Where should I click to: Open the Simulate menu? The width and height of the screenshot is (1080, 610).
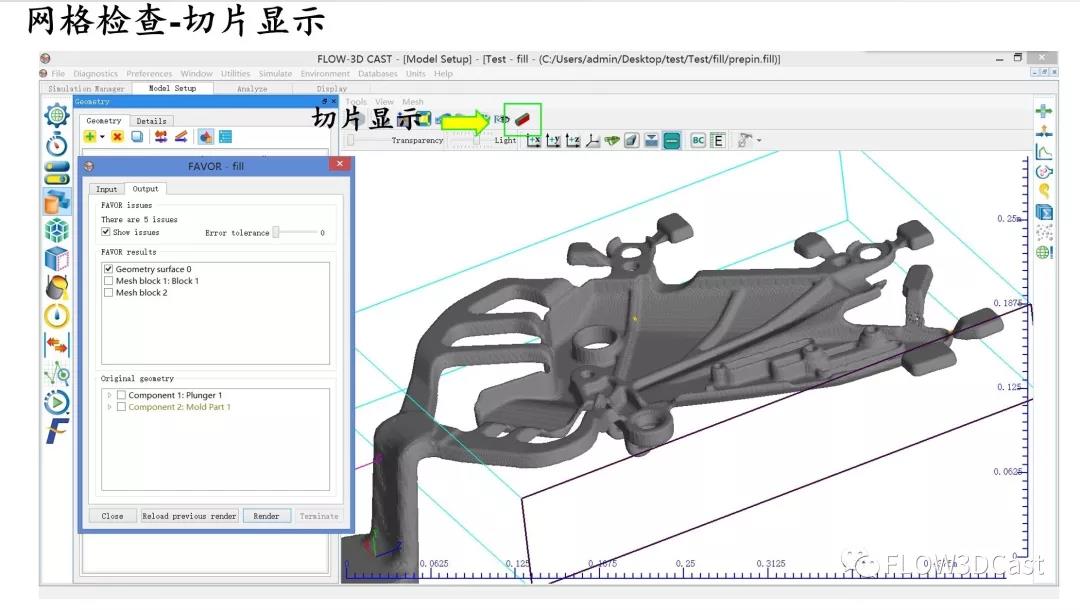point(275,73)
